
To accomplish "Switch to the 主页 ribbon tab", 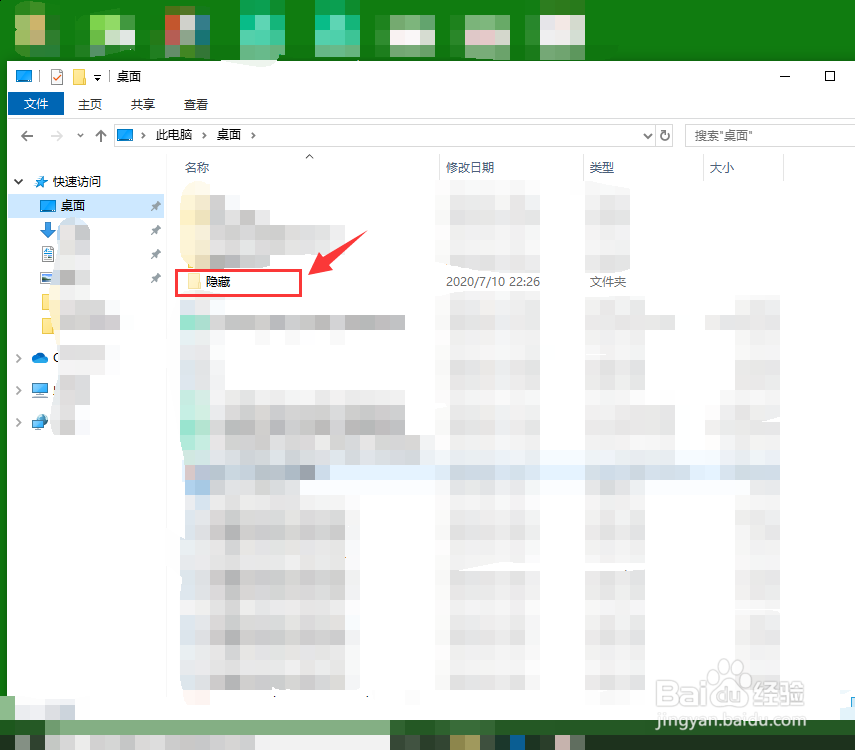I will click(90, 104).
